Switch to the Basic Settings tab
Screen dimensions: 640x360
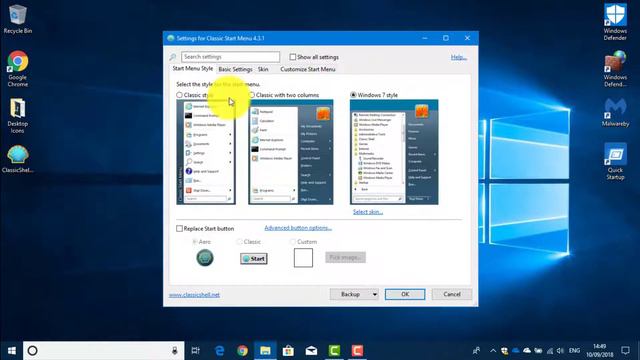coord(236,69)
